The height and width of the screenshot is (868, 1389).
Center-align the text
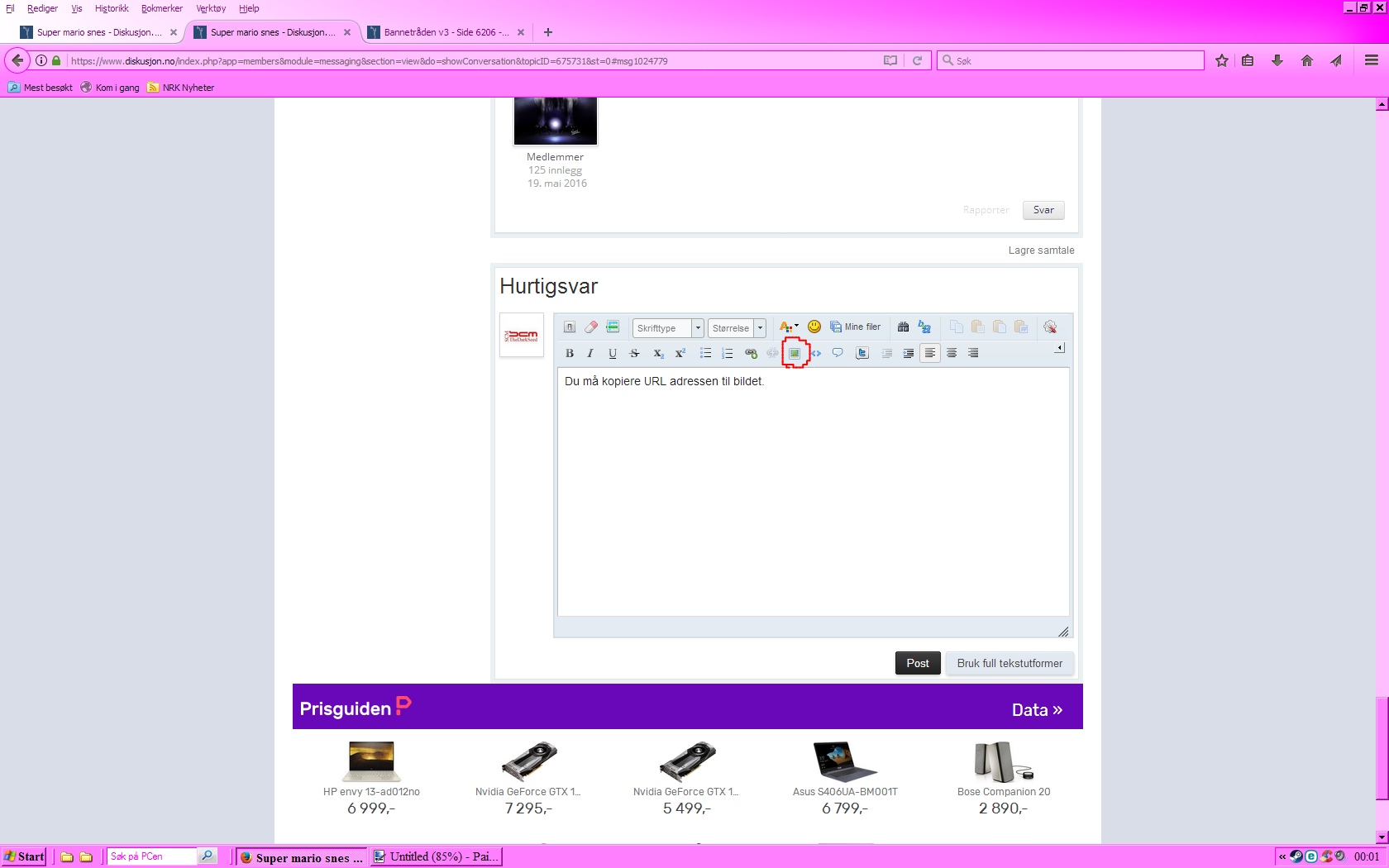pos(952,353)
